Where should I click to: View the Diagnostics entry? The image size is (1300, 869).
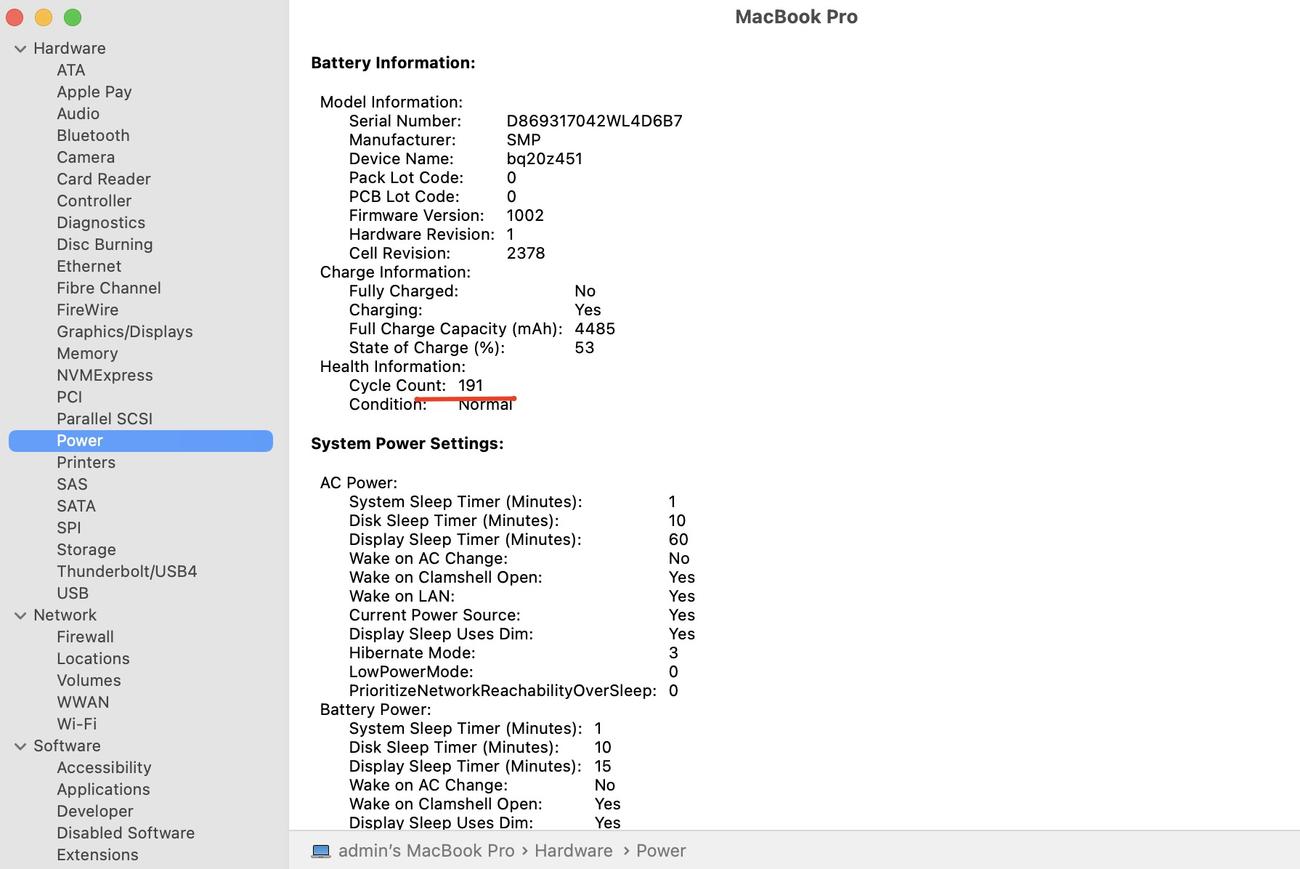tap(101, 223)
